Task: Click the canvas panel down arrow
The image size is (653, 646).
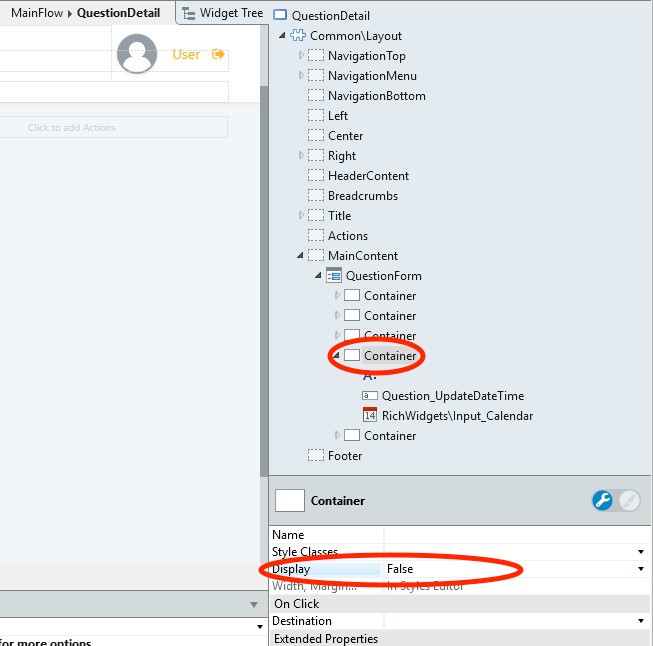Action: (254, 604)
